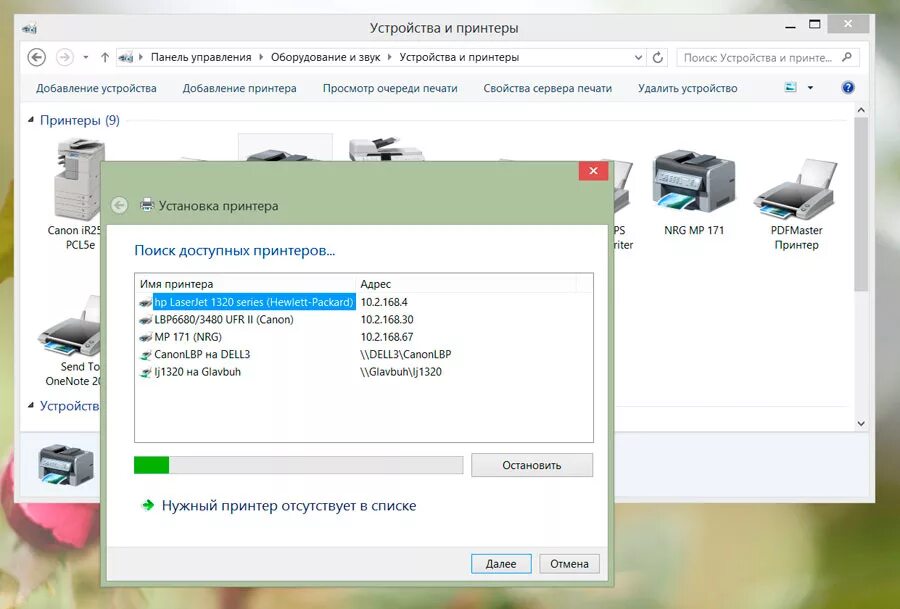900x609 pixels.
Task: Click the vertical scrollbar up arrow
Action: coord(860,110)
